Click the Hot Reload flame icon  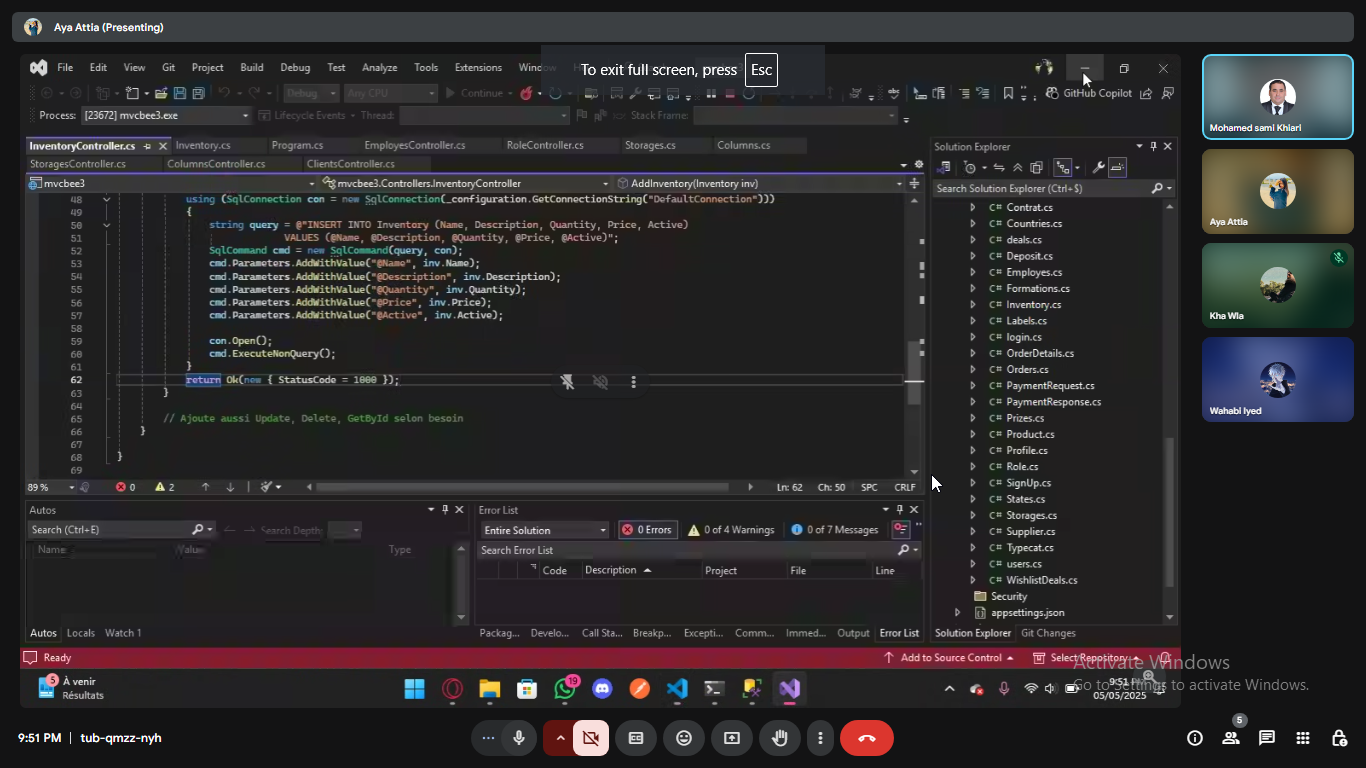(x=526, y=93)
